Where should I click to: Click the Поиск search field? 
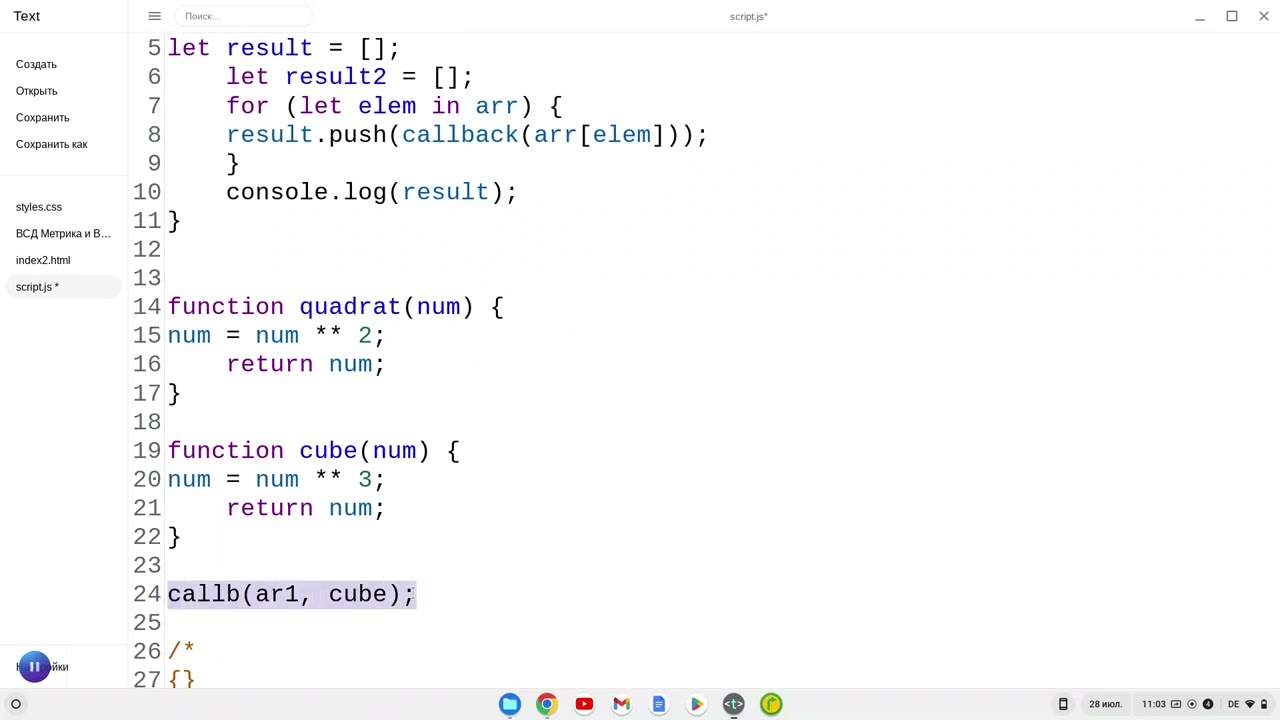coord(243,16)
